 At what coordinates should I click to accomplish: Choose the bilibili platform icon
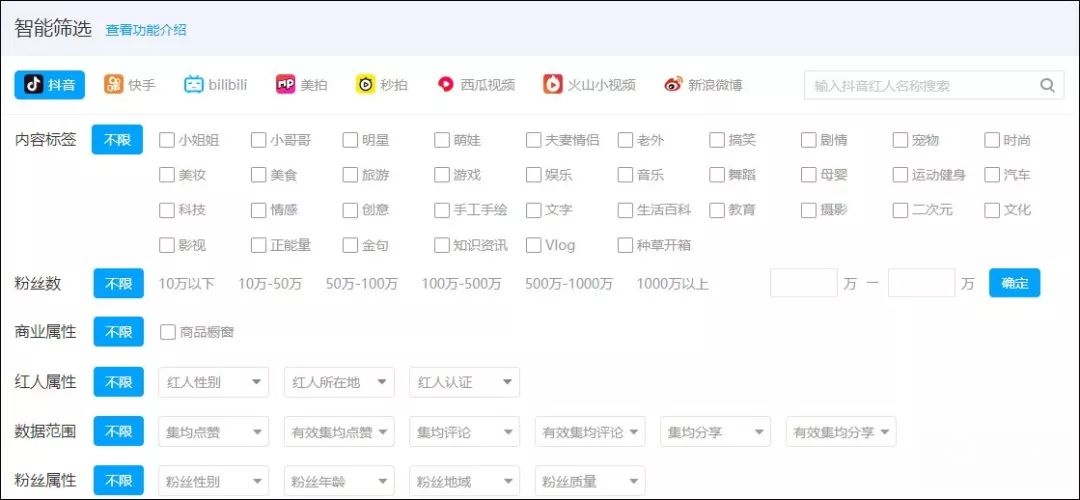coord(193,85)
